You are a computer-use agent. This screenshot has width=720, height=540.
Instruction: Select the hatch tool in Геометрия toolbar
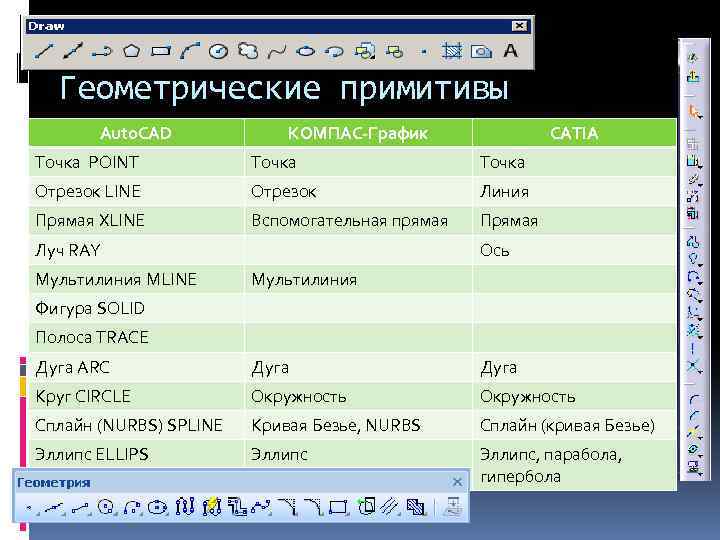point(416,506)
